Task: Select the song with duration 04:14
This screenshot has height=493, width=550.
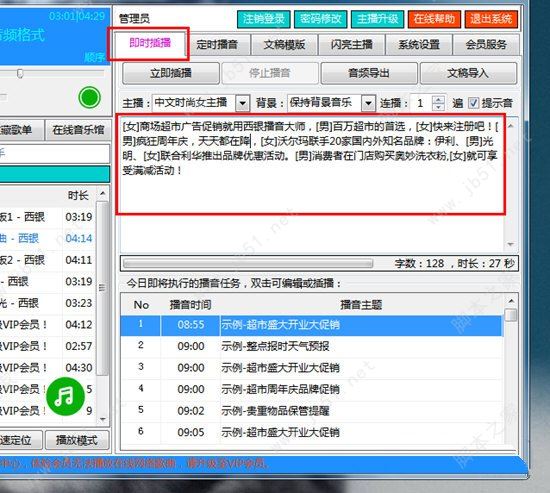Action: click(48, 239)
